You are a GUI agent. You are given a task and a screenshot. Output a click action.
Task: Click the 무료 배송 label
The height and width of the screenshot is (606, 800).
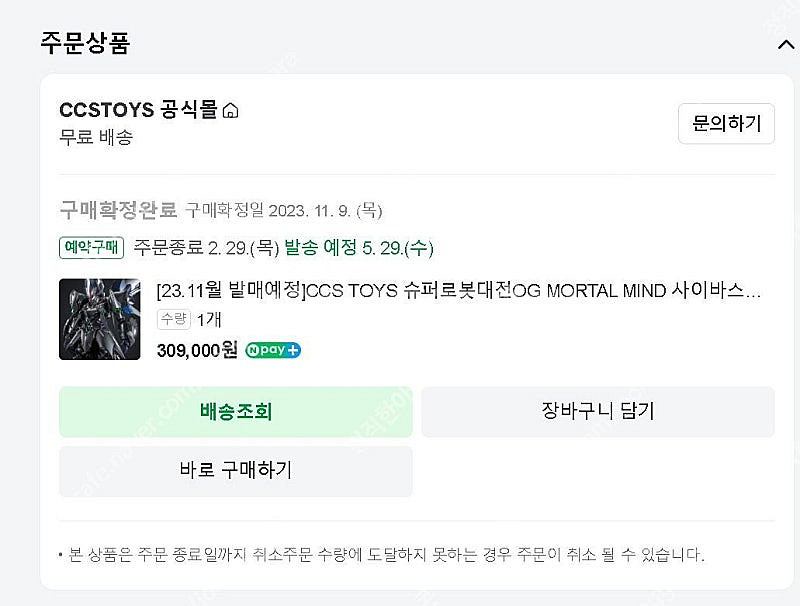click(x=96, y=137)
